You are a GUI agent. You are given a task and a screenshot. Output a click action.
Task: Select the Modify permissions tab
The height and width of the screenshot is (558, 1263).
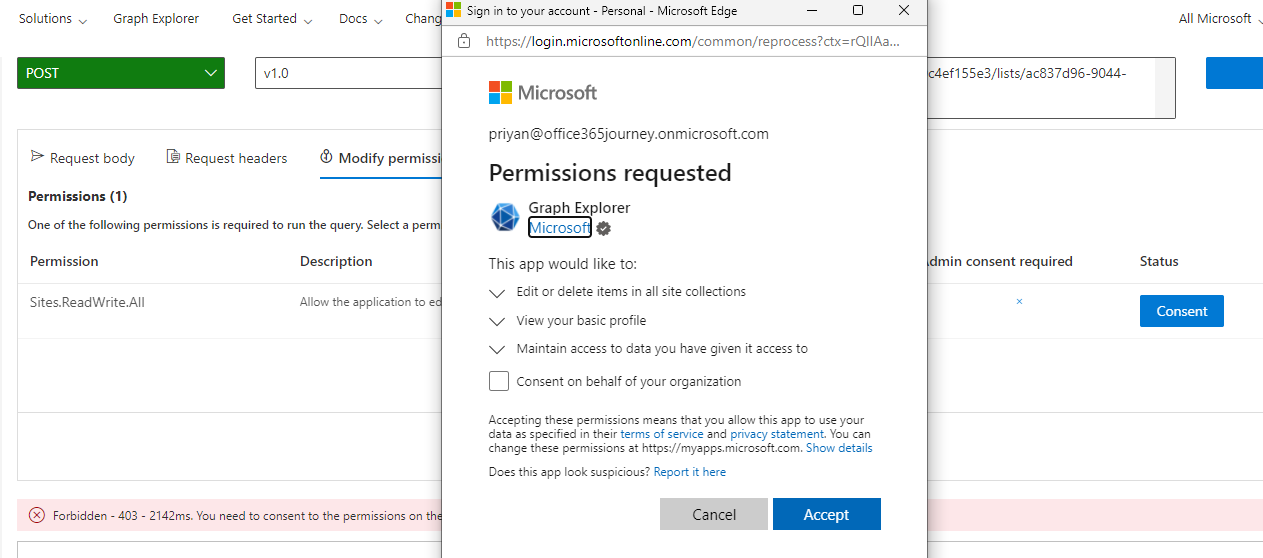coord(381,158)
